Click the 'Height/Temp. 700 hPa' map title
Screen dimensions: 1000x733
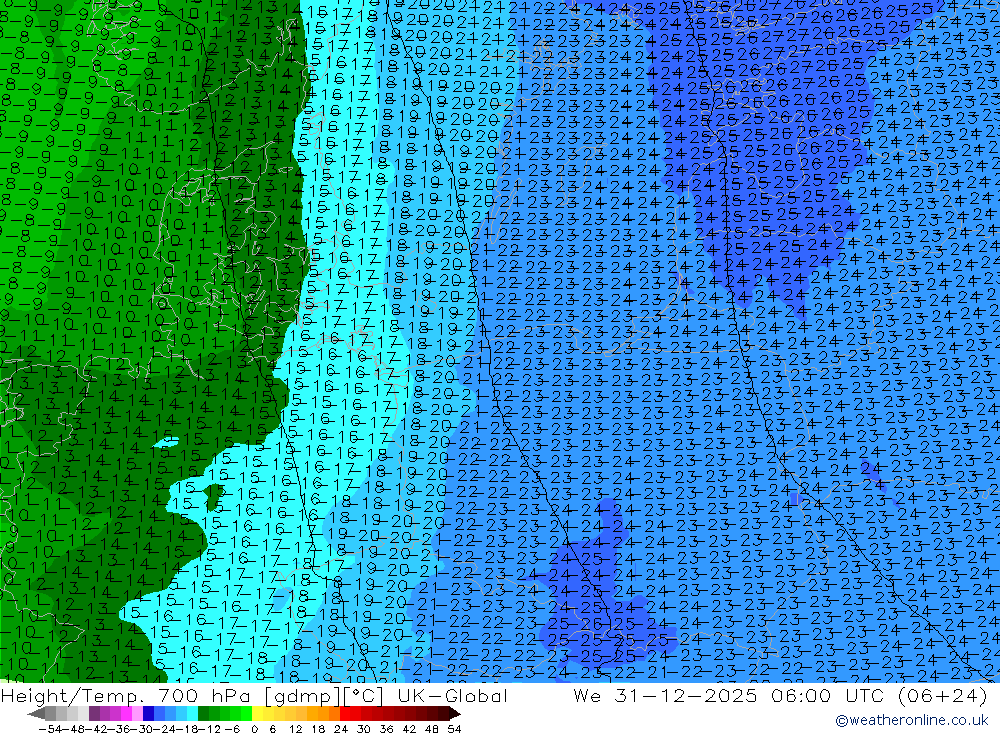click(x=126, y=696)
